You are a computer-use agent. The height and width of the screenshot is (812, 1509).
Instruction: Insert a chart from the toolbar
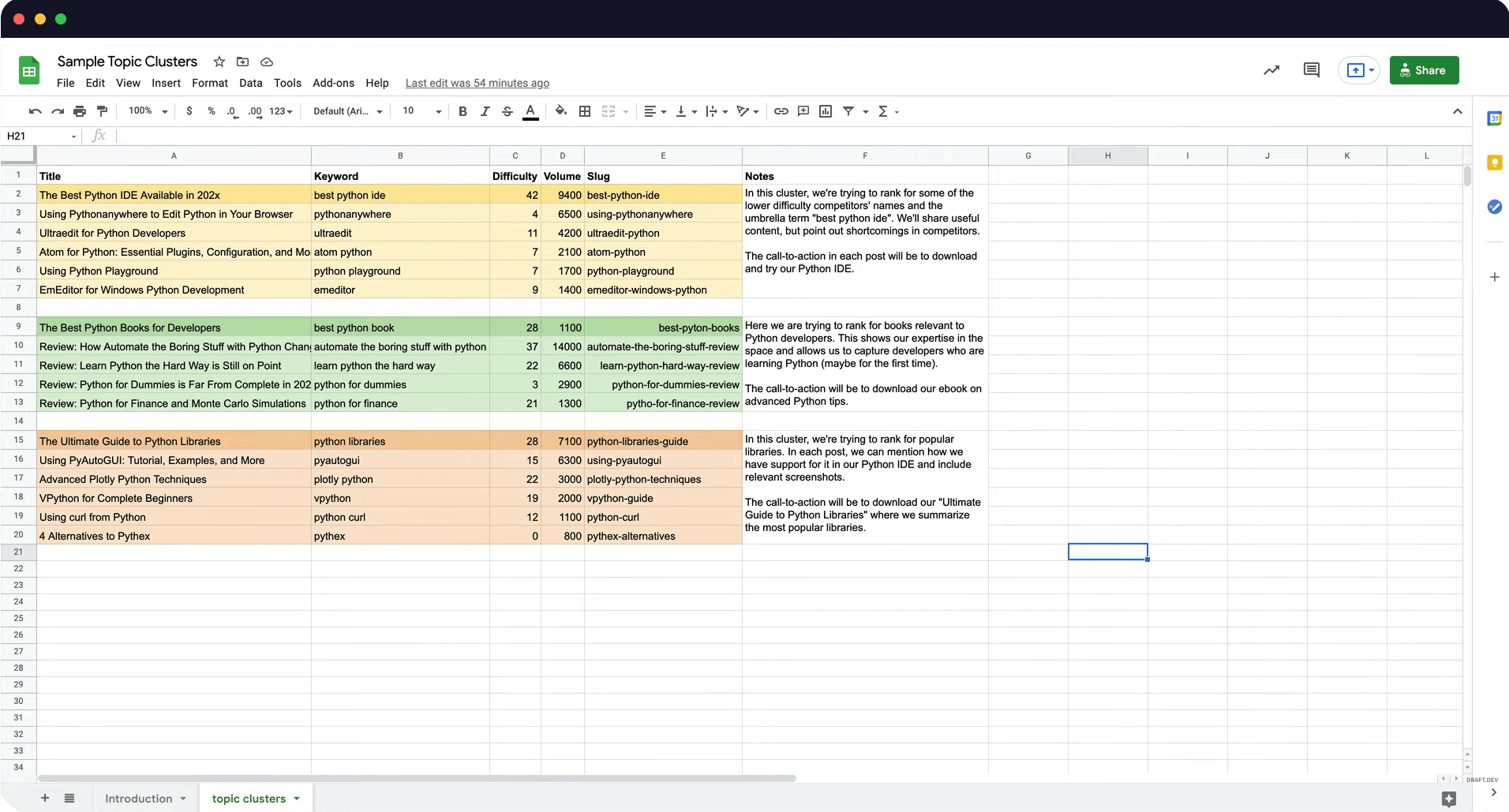pyautogui.click(x=826, y=111)
